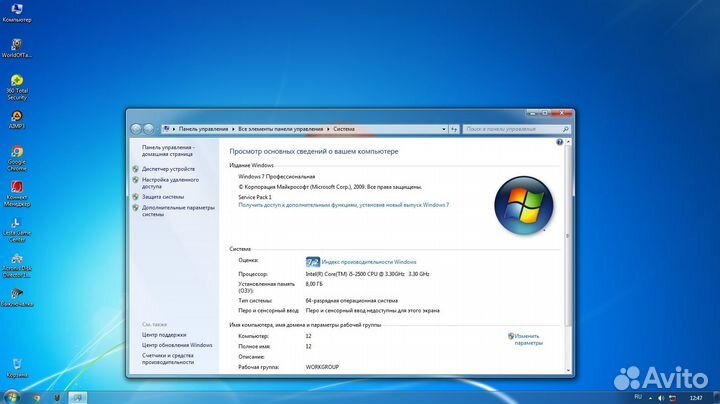Open the Компьютер desktop icon
This screenshot has width=720, height=404.
point(16,9)
